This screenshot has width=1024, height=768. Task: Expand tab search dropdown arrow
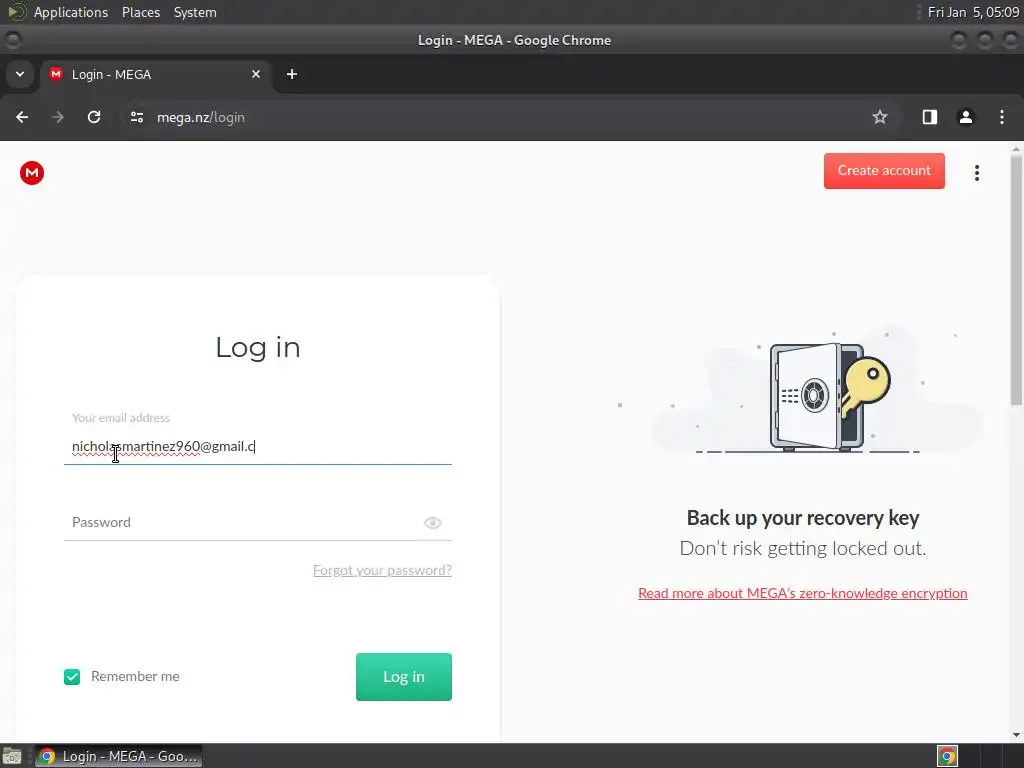(20, 74)
